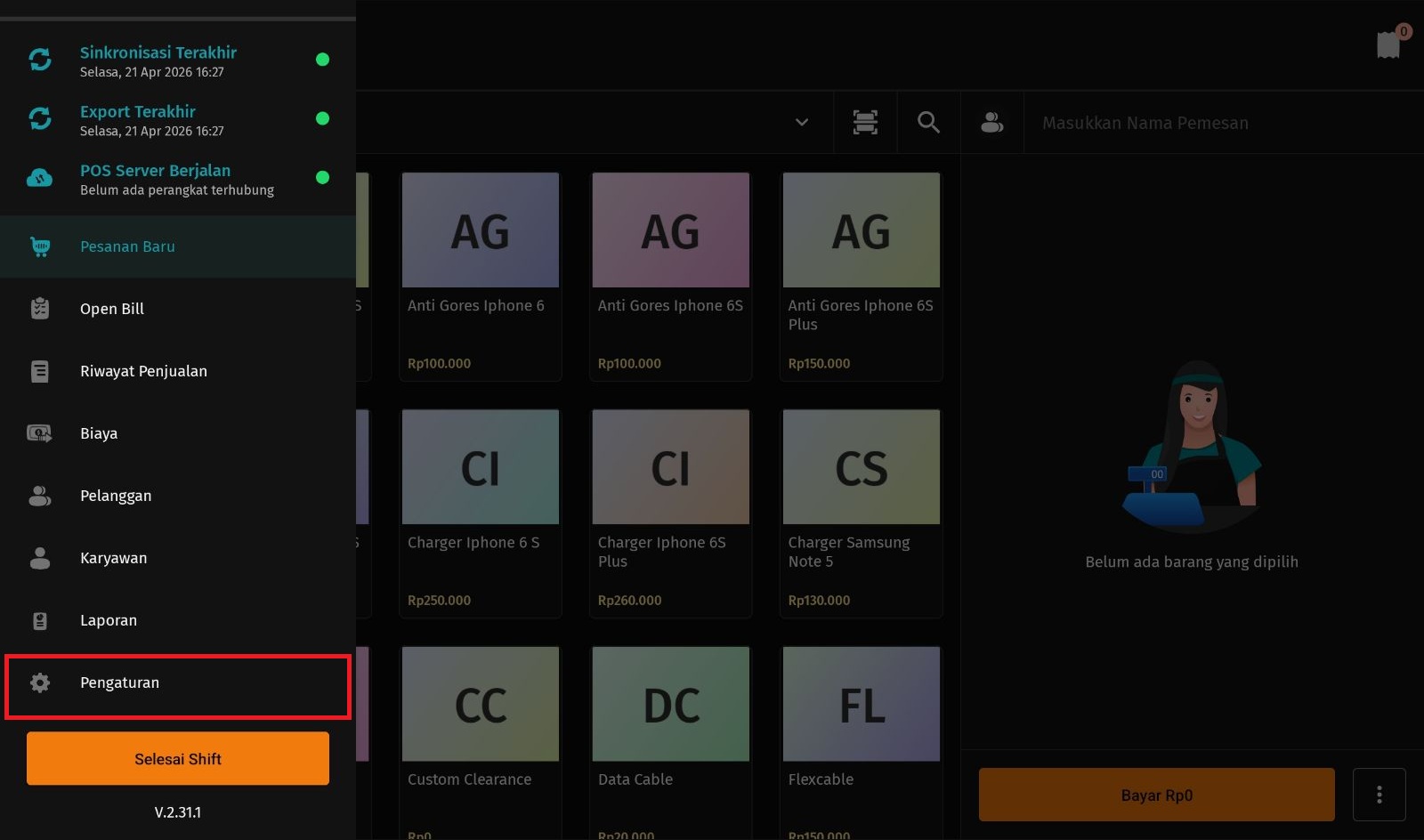Viewport: 1424px width, 840px height.
Task: Select the Charger Samsung Note 5 product
Action: (x=861, y=512)
